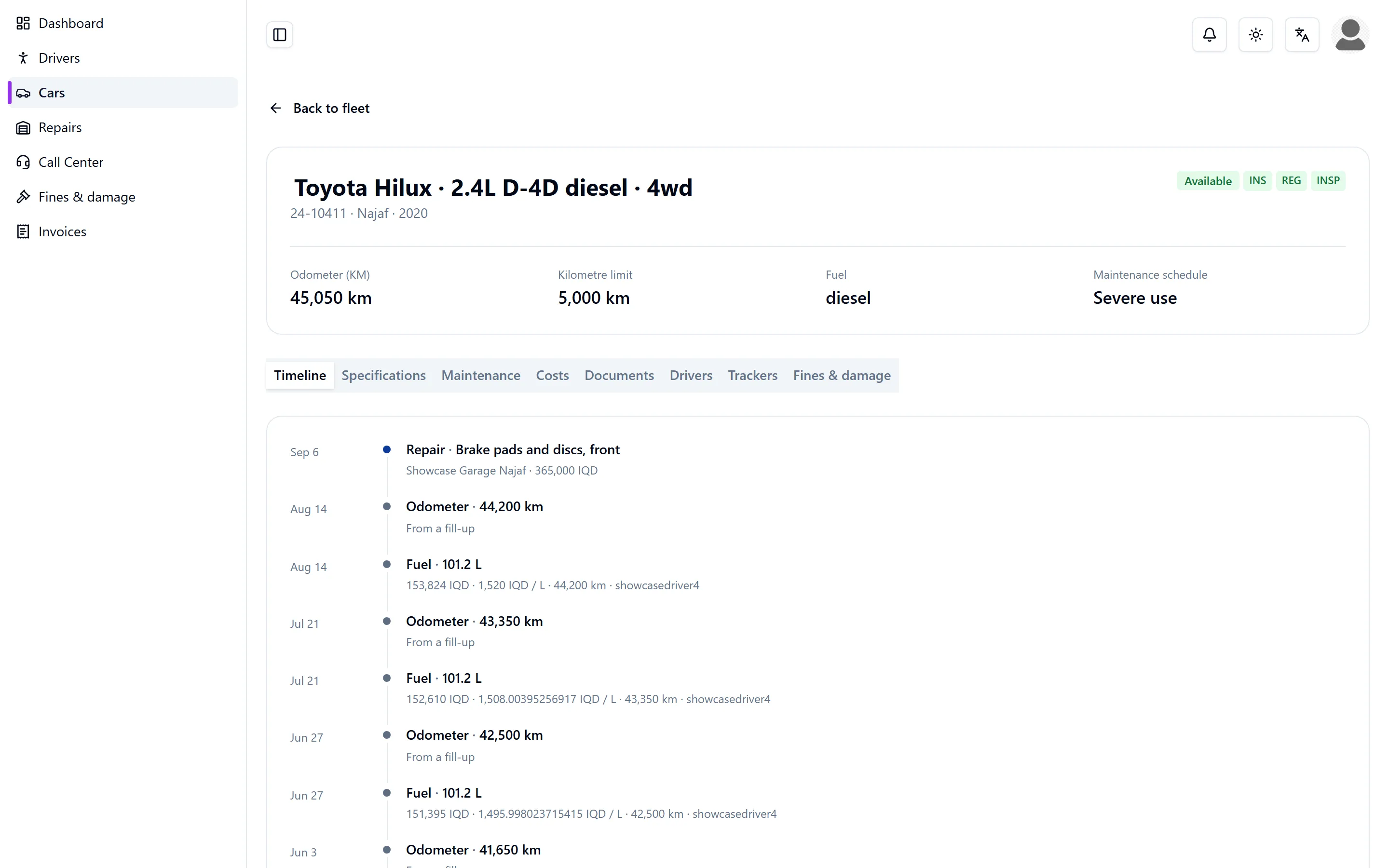This screenshot has width=1389, height=868.
Task: Click the 151,395 IQD fuel detail line
Action: click(x=591, y=814)
